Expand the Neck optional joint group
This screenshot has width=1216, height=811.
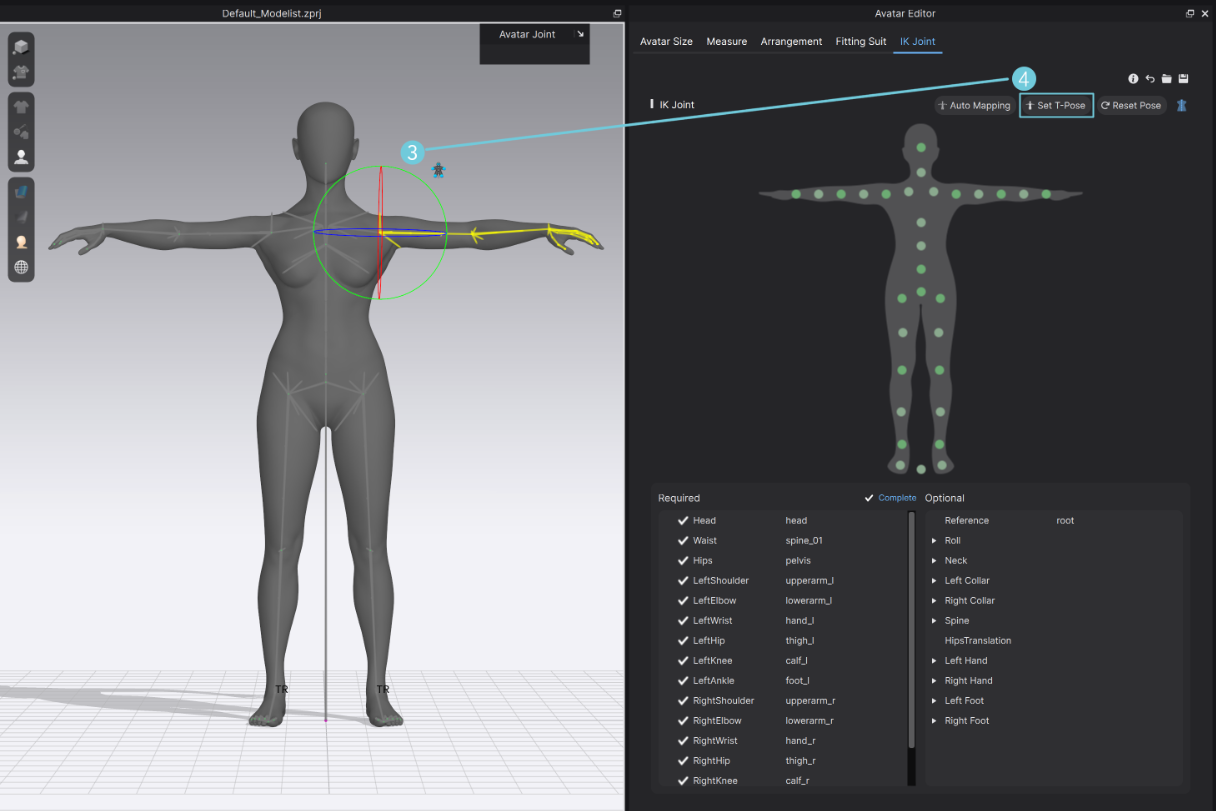tap(934, 560)
